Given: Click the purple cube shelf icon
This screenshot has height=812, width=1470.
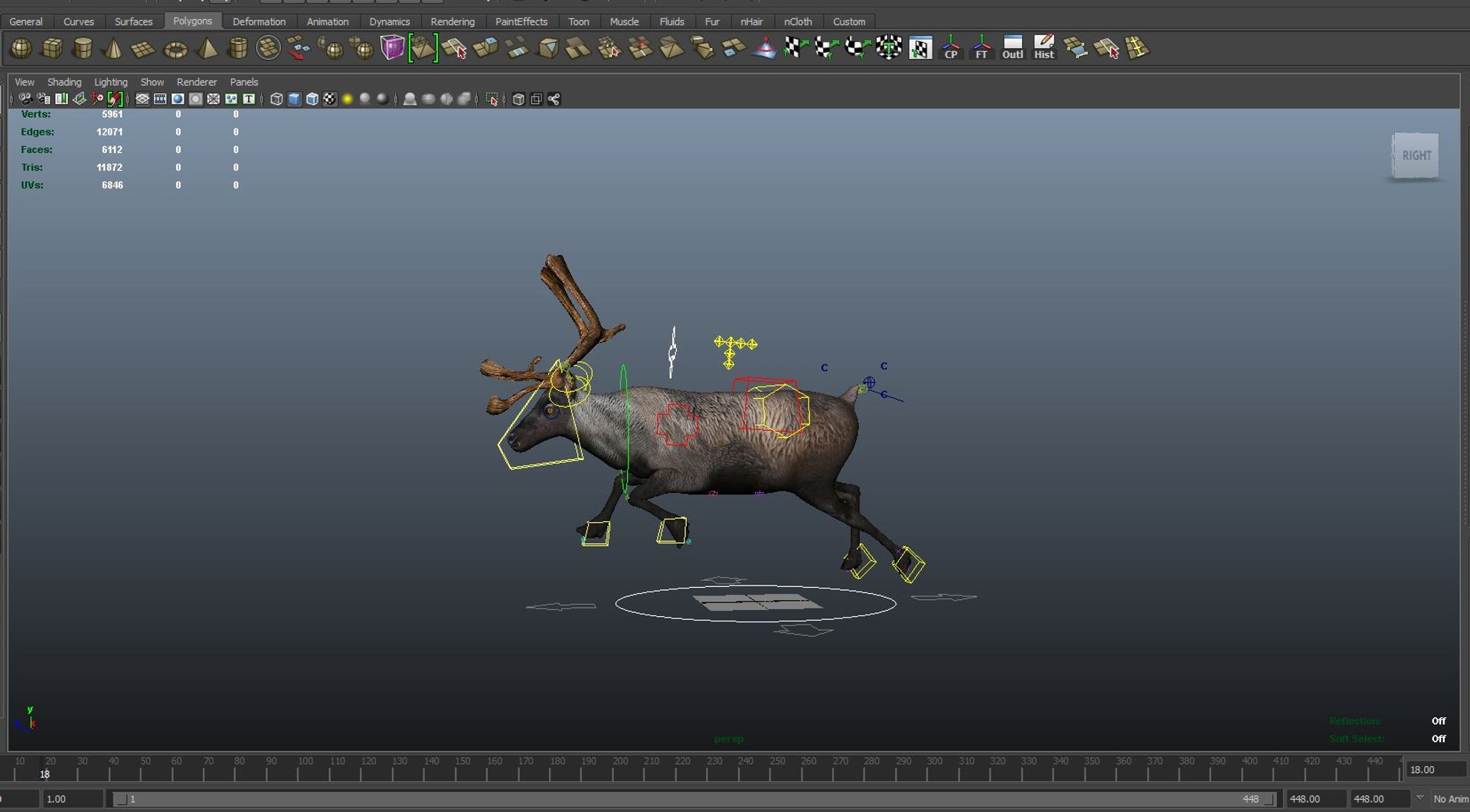Looking at the screenshot, I should [x=392, y=48].
